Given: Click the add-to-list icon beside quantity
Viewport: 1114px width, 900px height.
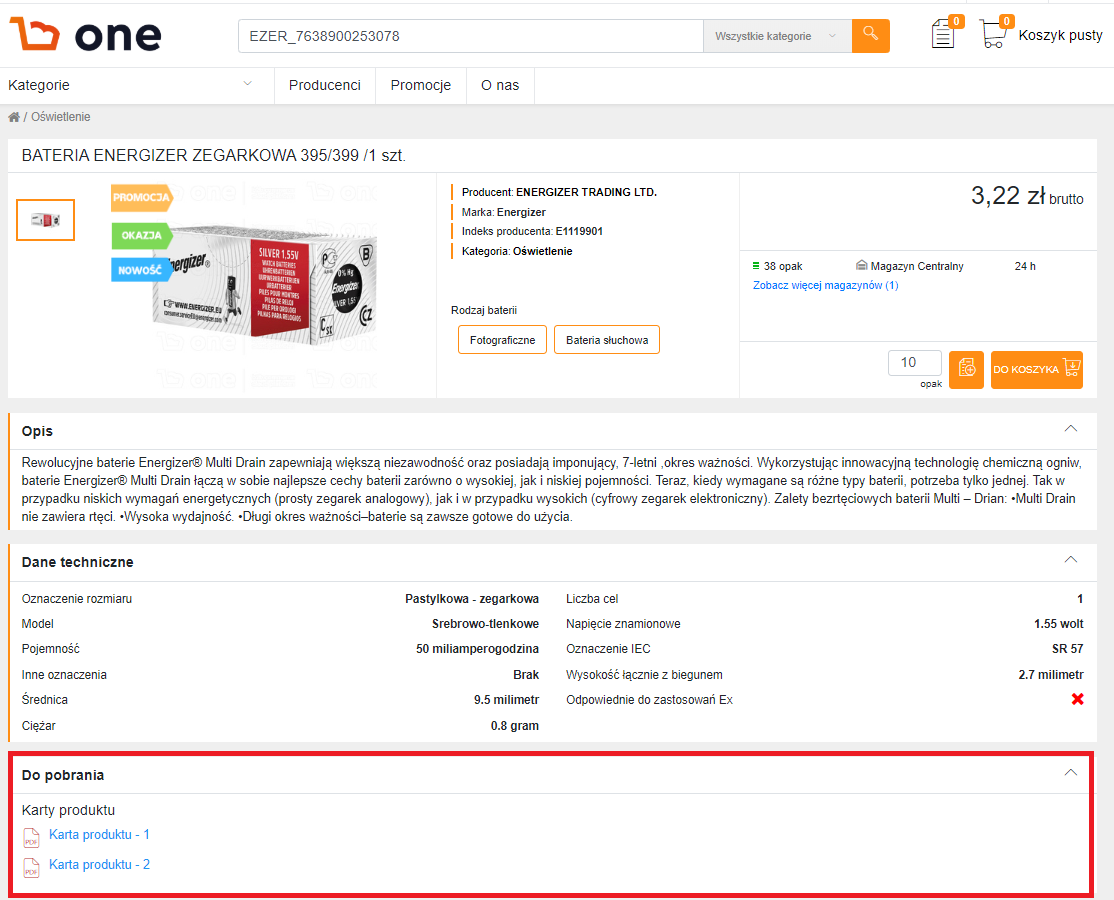Looking at the screenshot, I should (966, 369).
